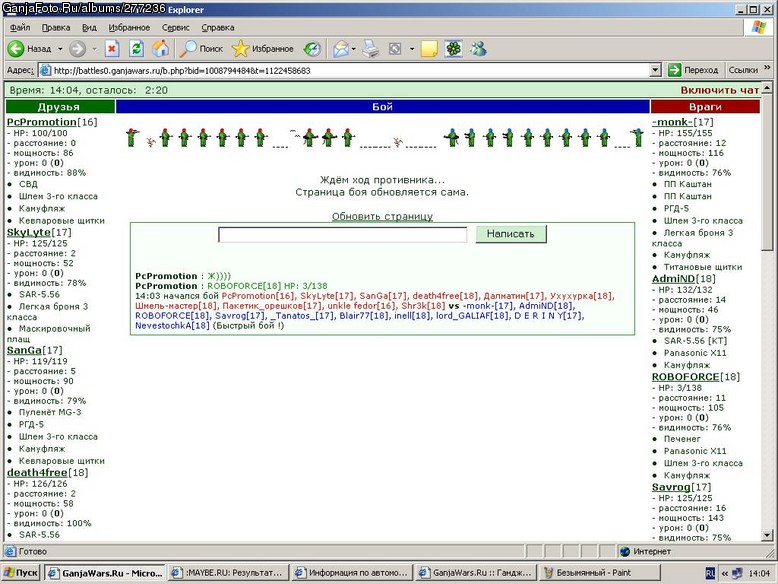Screen dimensions: 778x584
Task: Open the Справка menu
Action: click(218, 27)
